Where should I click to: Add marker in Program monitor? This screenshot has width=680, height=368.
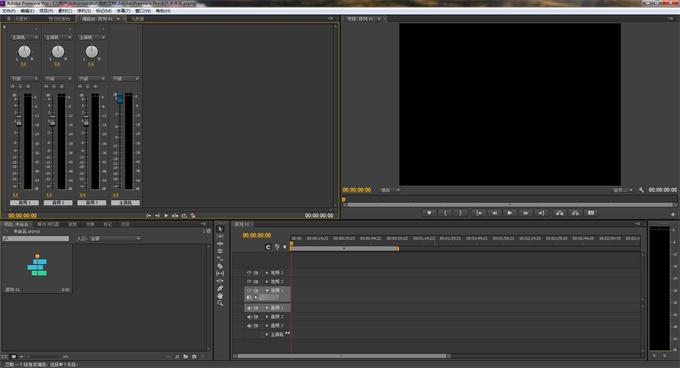pos(429,213)
